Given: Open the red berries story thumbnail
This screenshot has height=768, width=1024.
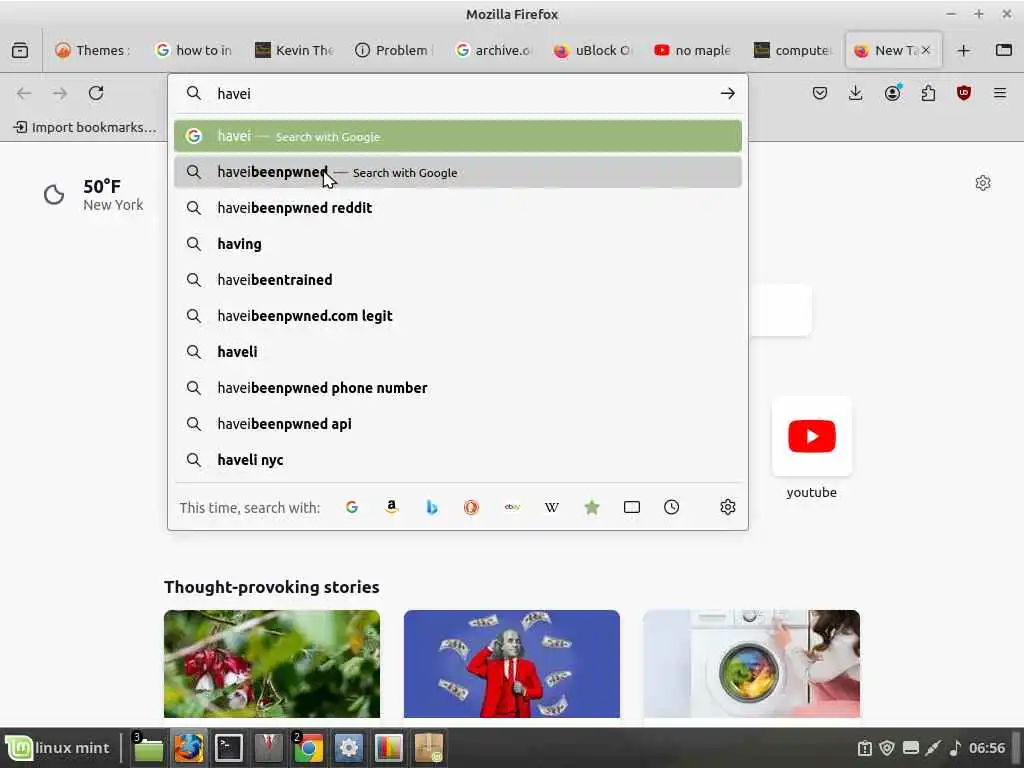Looking at the screenshot, I should point(272,664).
